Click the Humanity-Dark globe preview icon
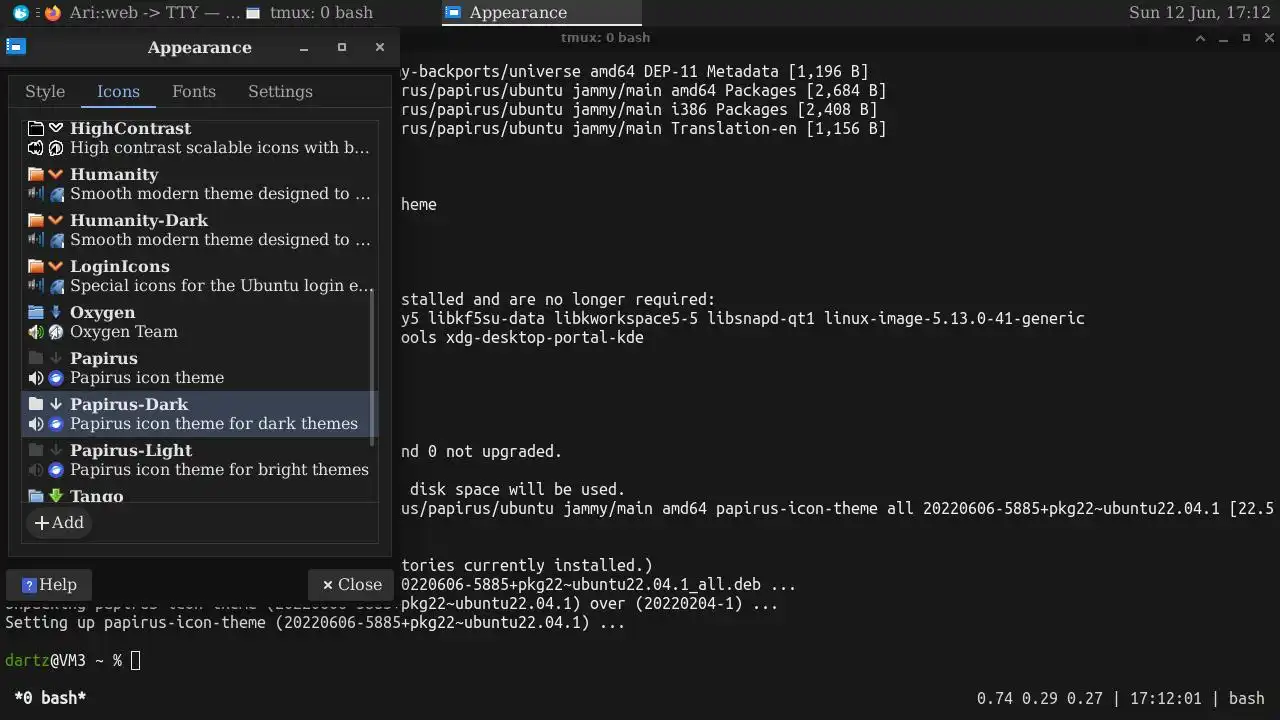1280x720 pixels. (56, 240)
